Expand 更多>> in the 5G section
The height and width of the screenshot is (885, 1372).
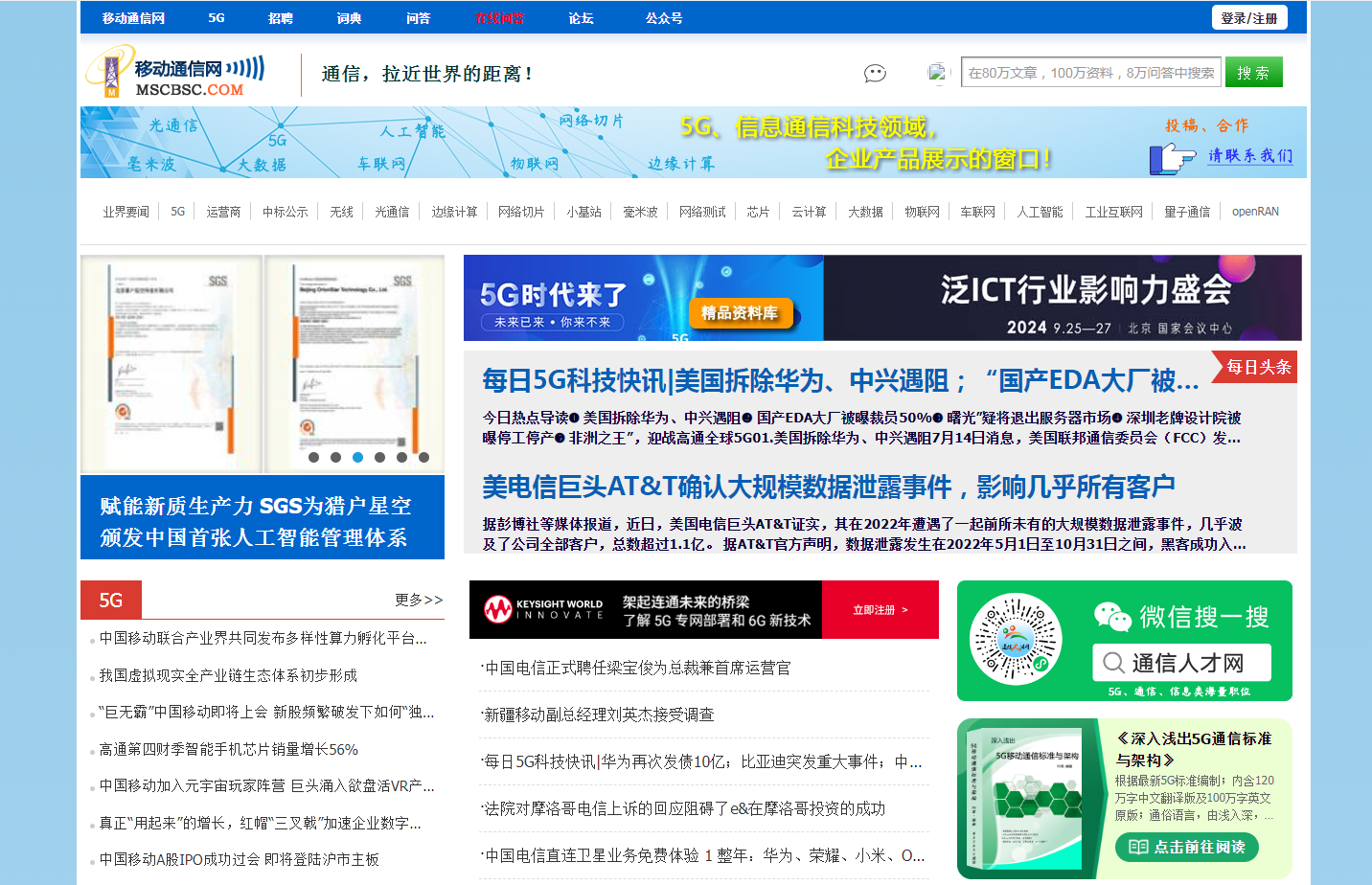[419, 600]
